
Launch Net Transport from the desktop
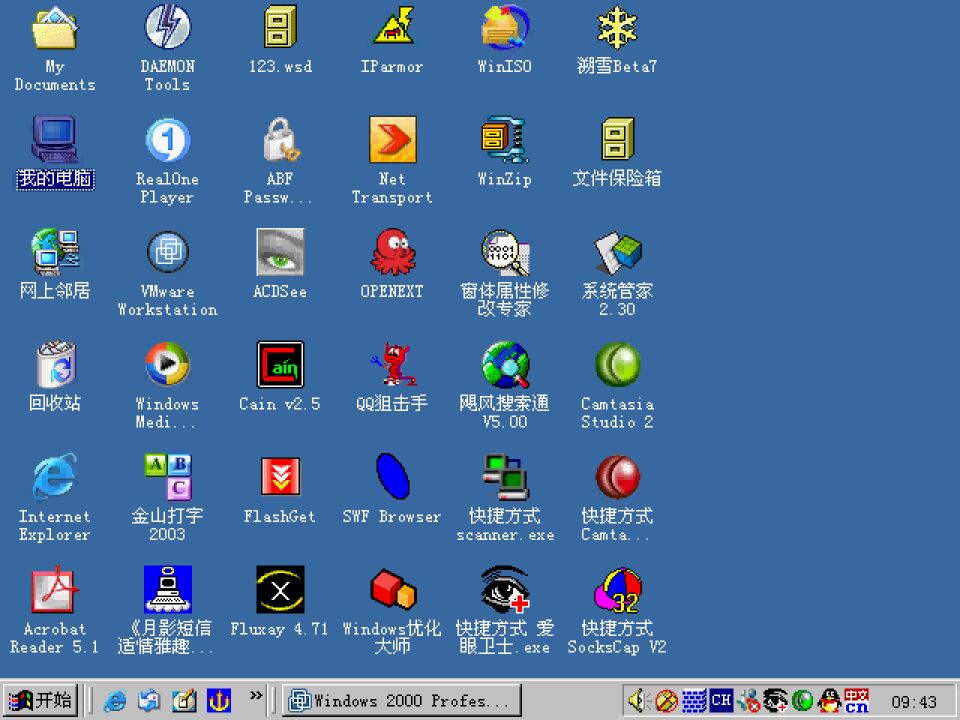[x=392, y=140]
